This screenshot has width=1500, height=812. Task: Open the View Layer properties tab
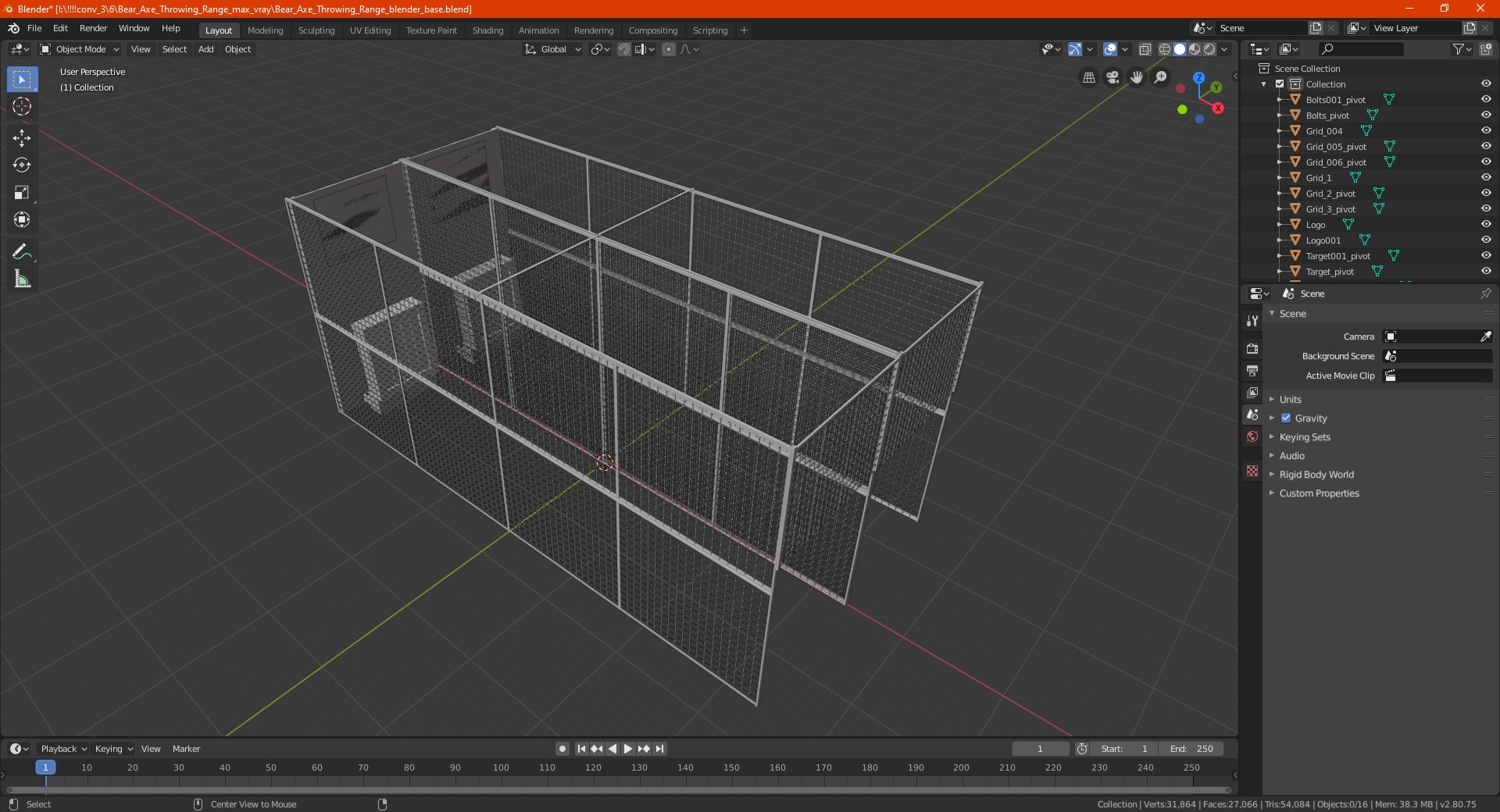tap(1252, 393)
